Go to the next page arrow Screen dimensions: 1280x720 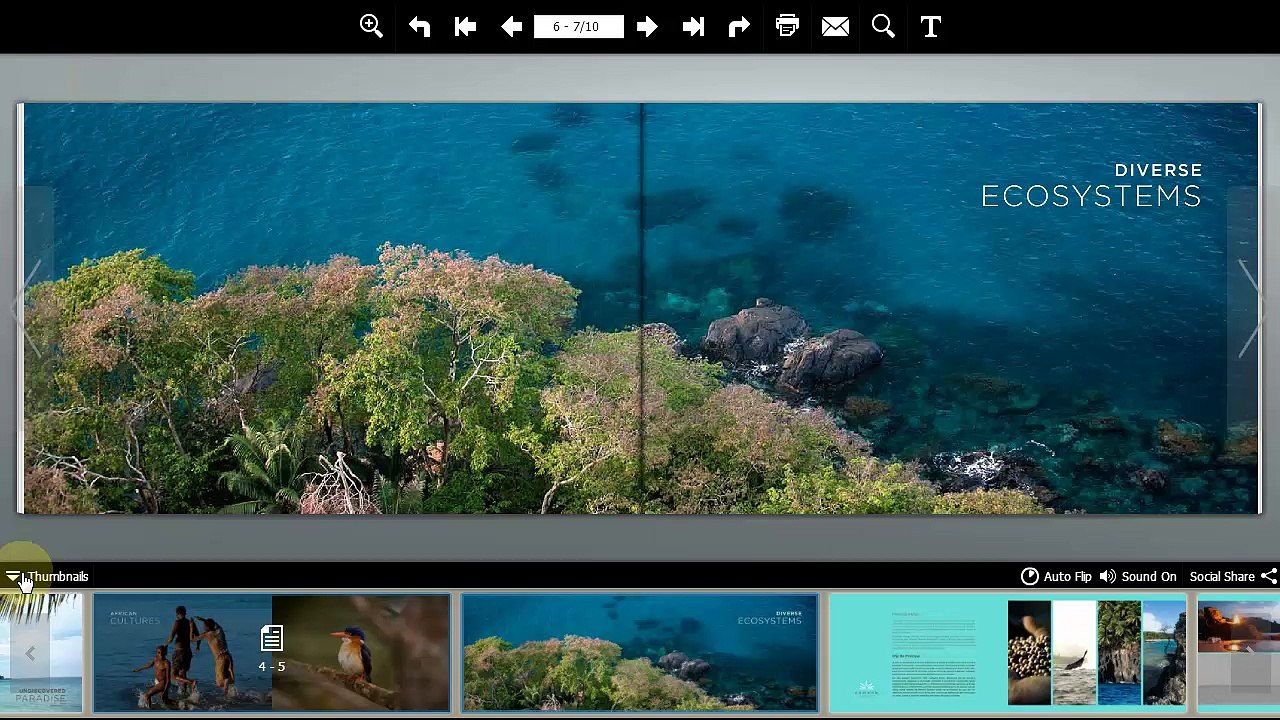point(647,27)
